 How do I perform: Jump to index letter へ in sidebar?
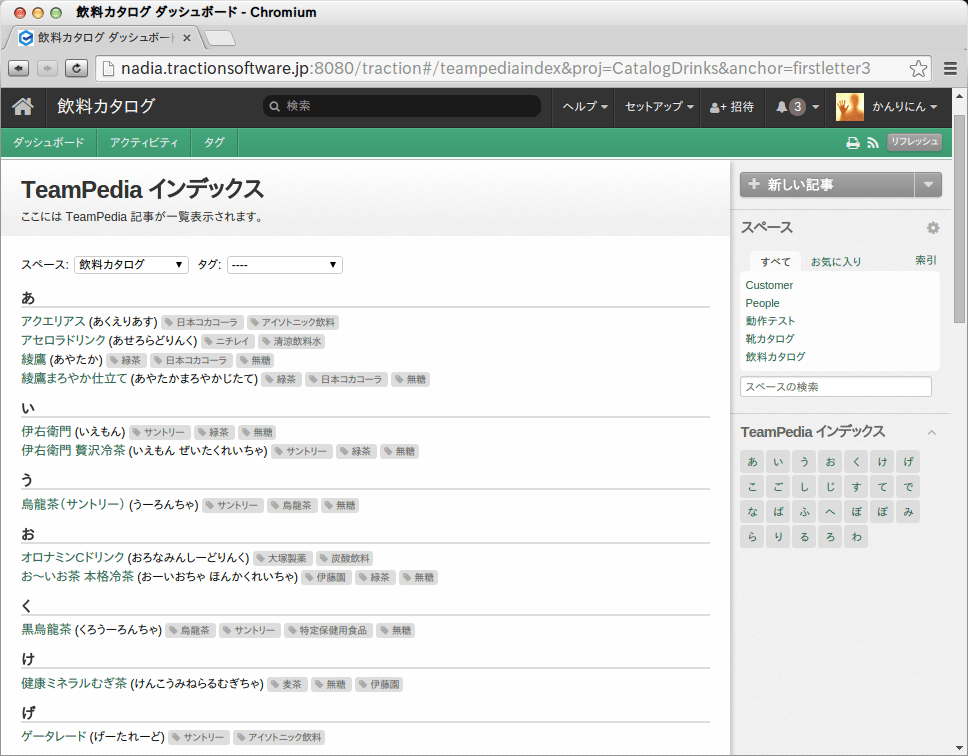(830, 512)
